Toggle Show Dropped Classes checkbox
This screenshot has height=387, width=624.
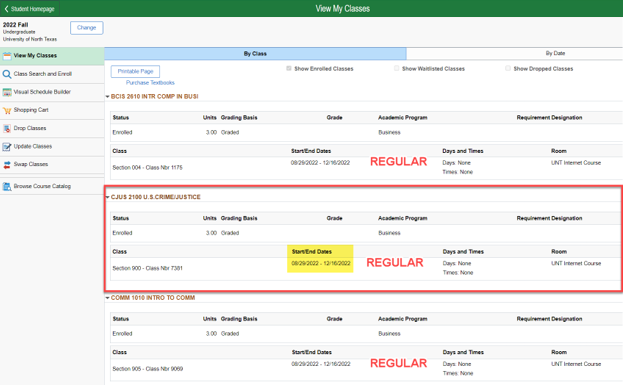click(508, 68)
